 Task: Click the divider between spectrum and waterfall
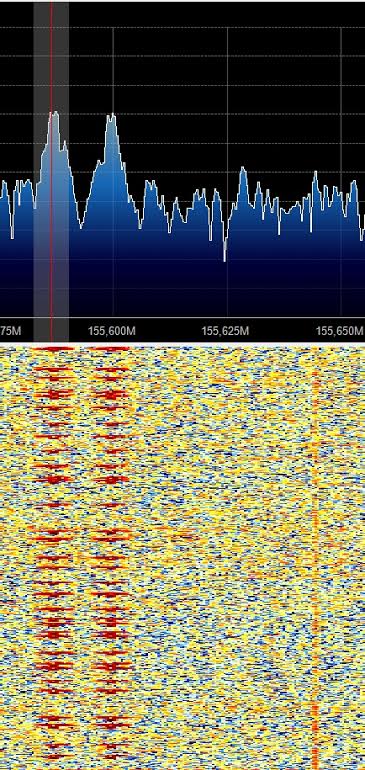[182, 344]
